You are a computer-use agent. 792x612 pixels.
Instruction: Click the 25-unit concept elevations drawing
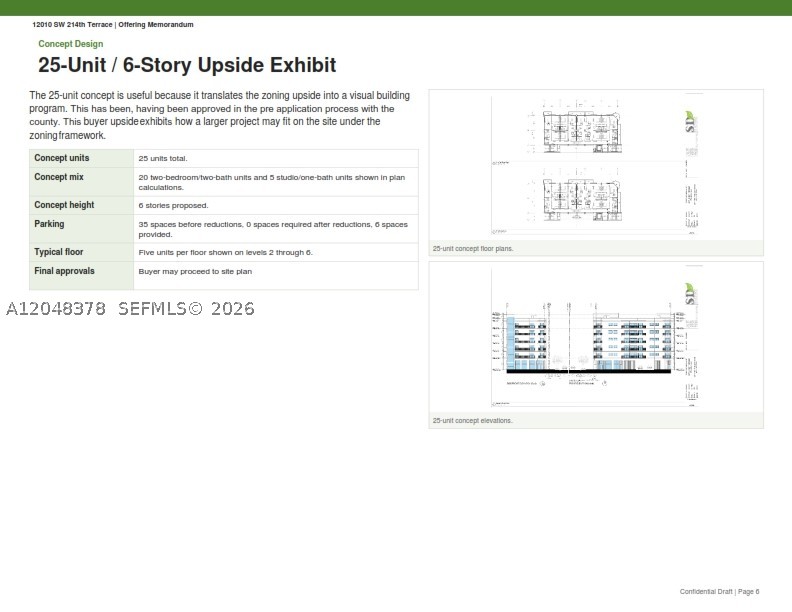(595, 336)
